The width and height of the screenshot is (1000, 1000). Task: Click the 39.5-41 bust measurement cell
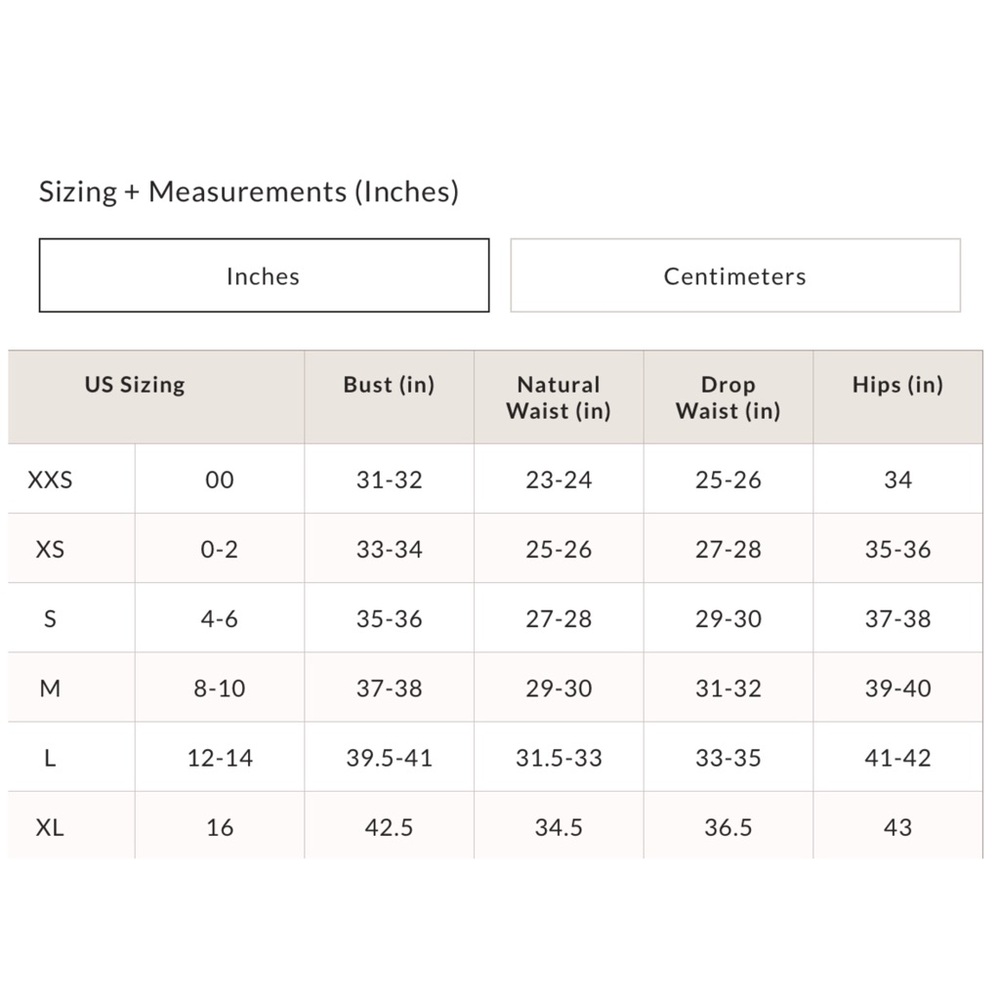click(389, 758)
